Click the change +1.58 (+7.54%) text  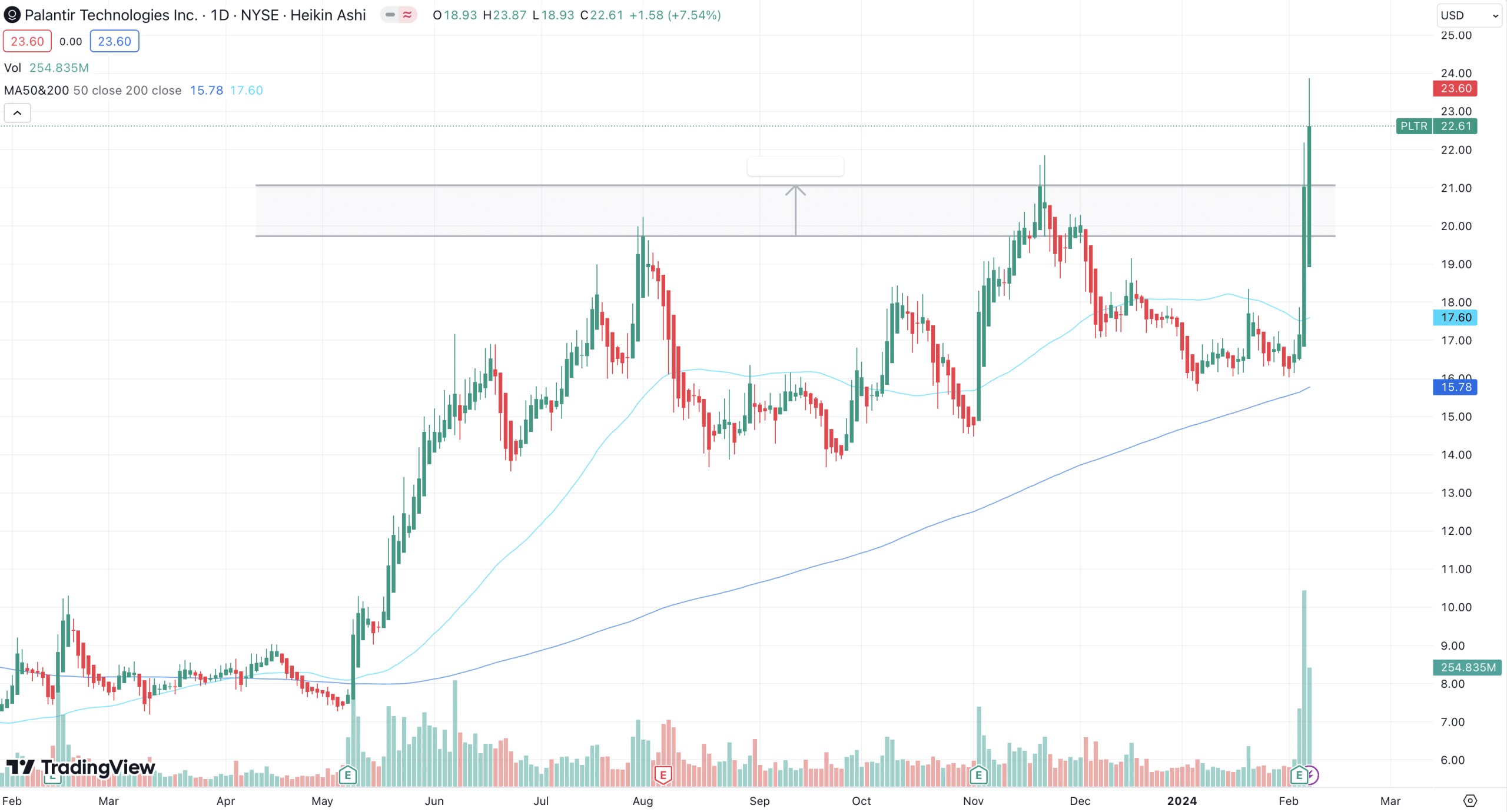click(675, 15)
